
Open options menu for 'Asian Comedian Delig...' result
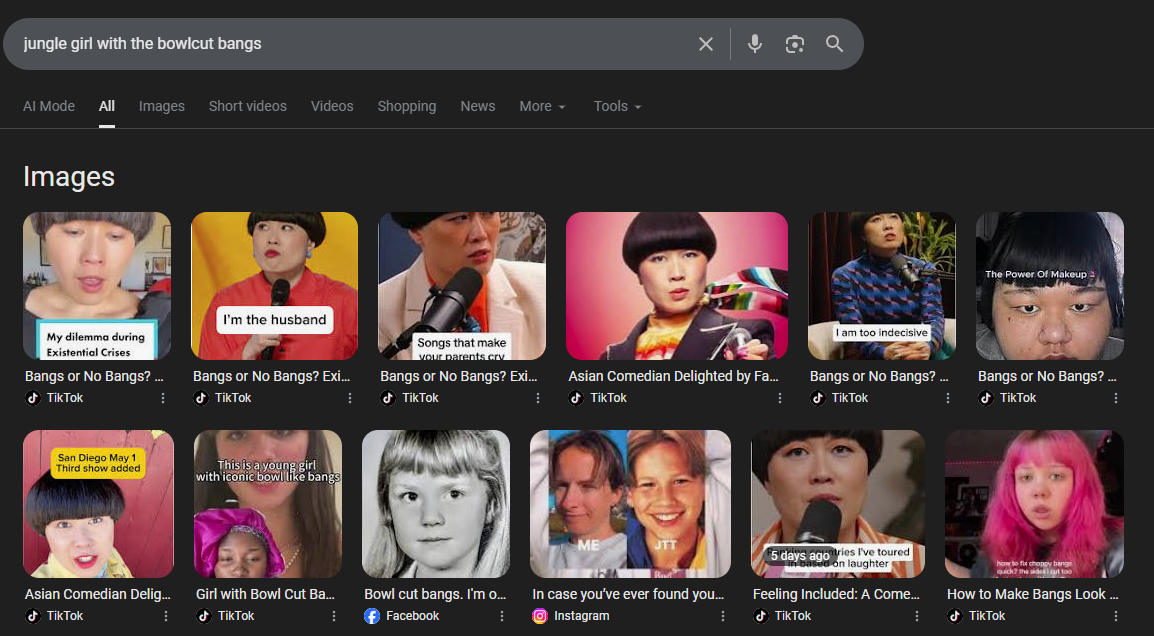[x=166, y=615]
